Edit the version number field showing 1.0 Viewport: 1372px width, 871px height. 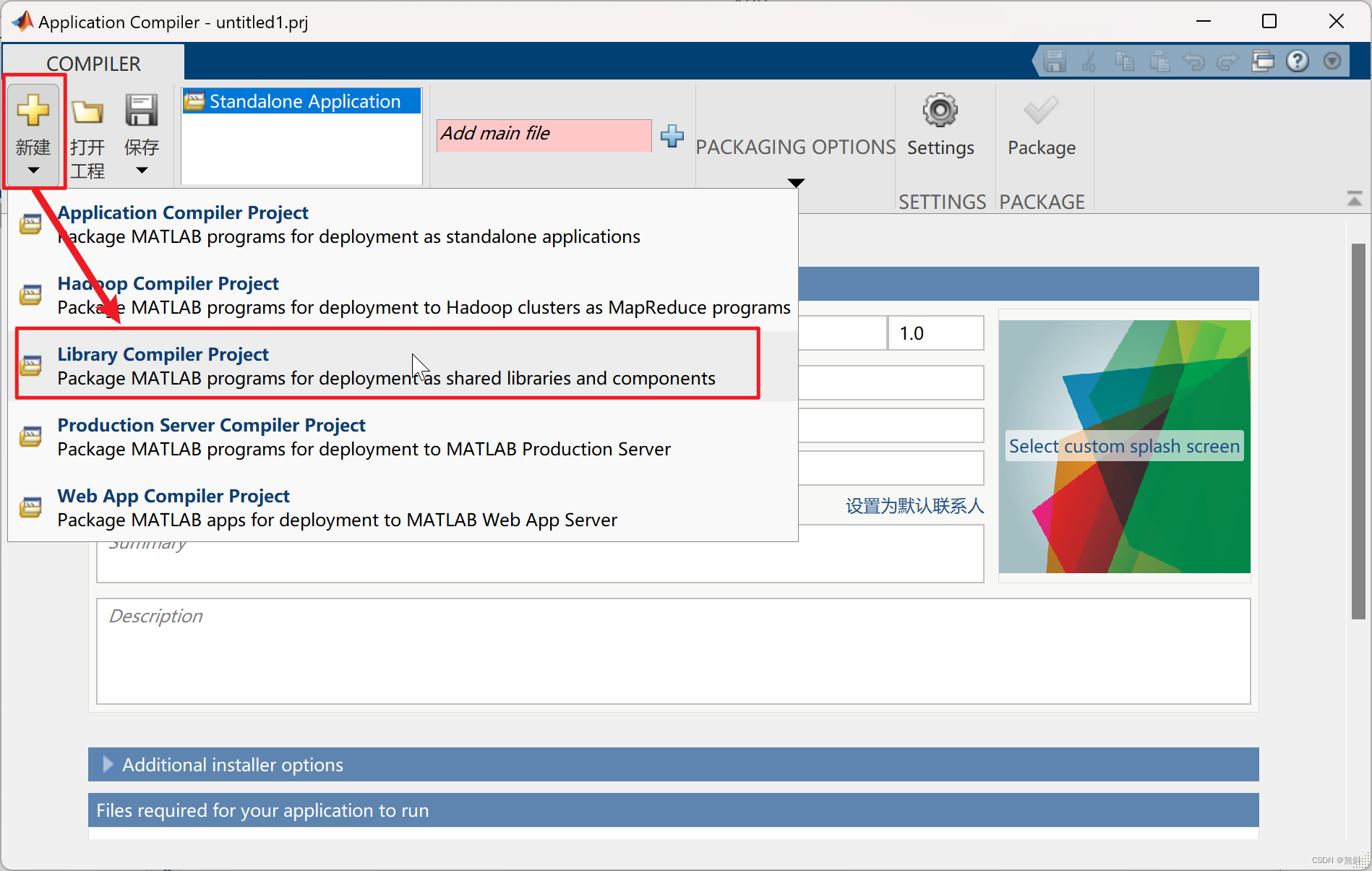coord(935,332)
